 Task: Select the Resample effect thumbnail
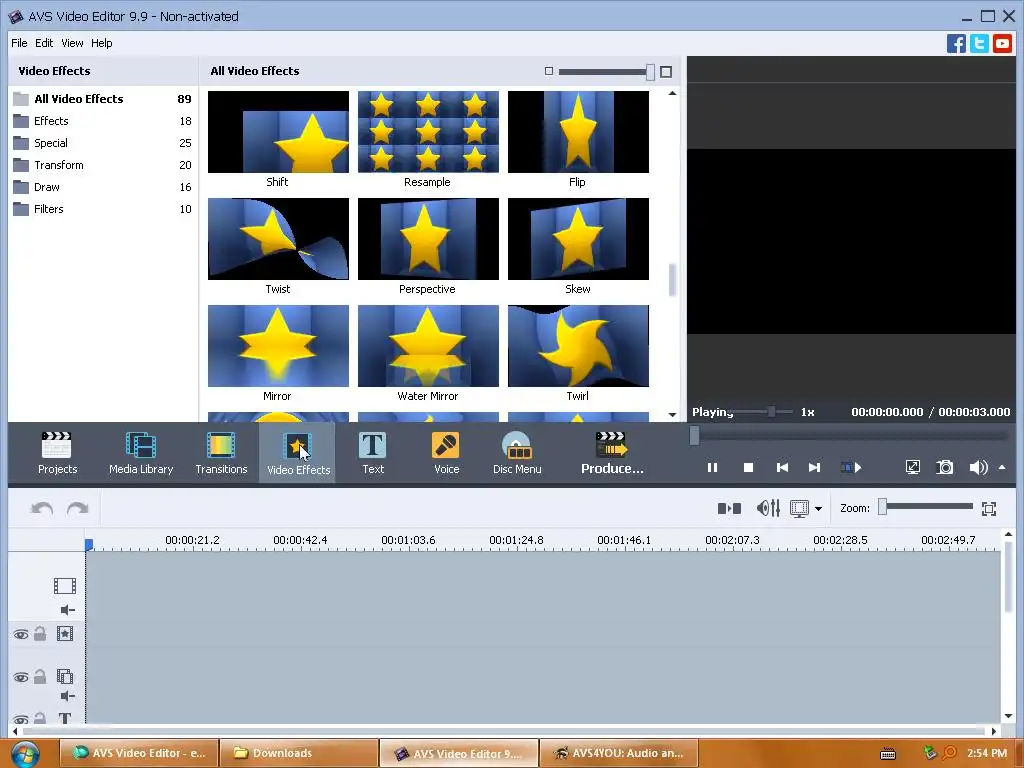pyautogui.click(x=428, y=132)
